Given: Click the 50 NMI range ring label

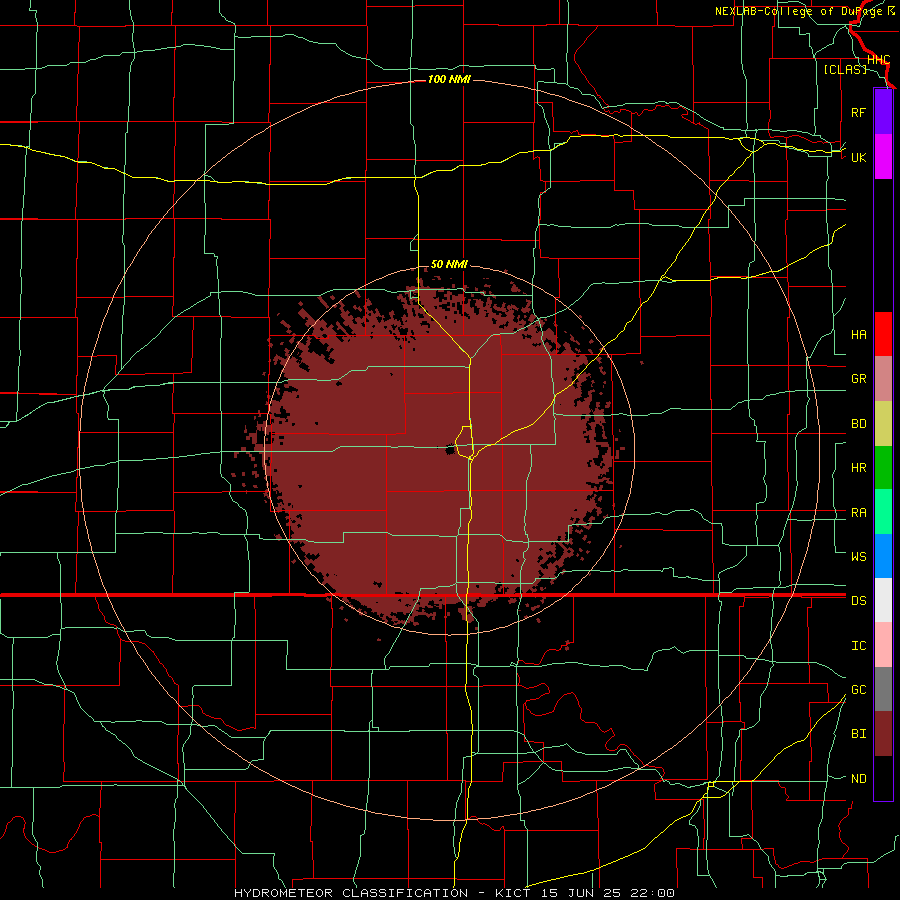Looking at the screenshot, I should pyautogui.click(x=449, y=264).
